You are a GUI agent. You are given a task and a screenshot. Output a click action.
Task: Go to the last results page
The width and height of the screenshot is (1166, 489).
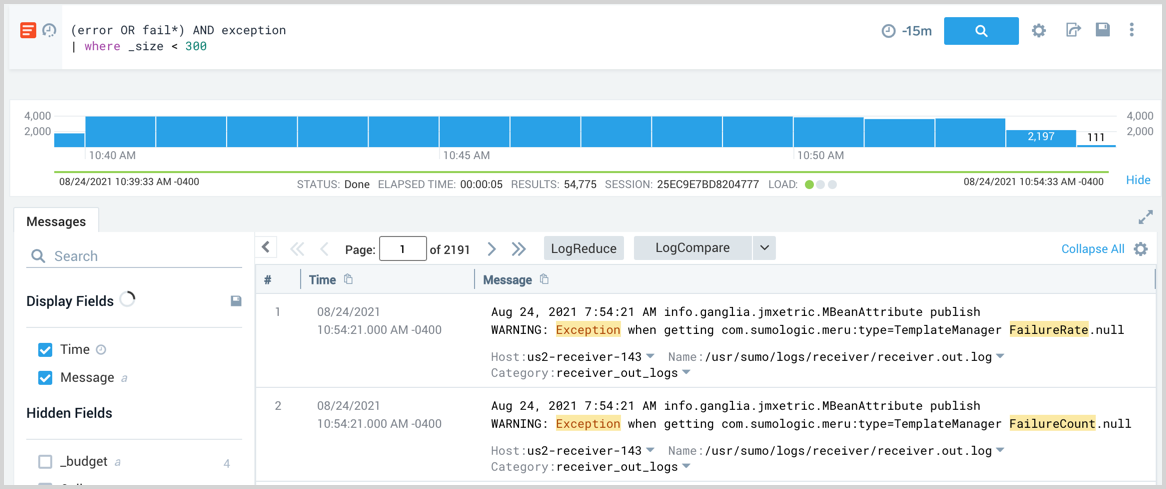[519, 249]
